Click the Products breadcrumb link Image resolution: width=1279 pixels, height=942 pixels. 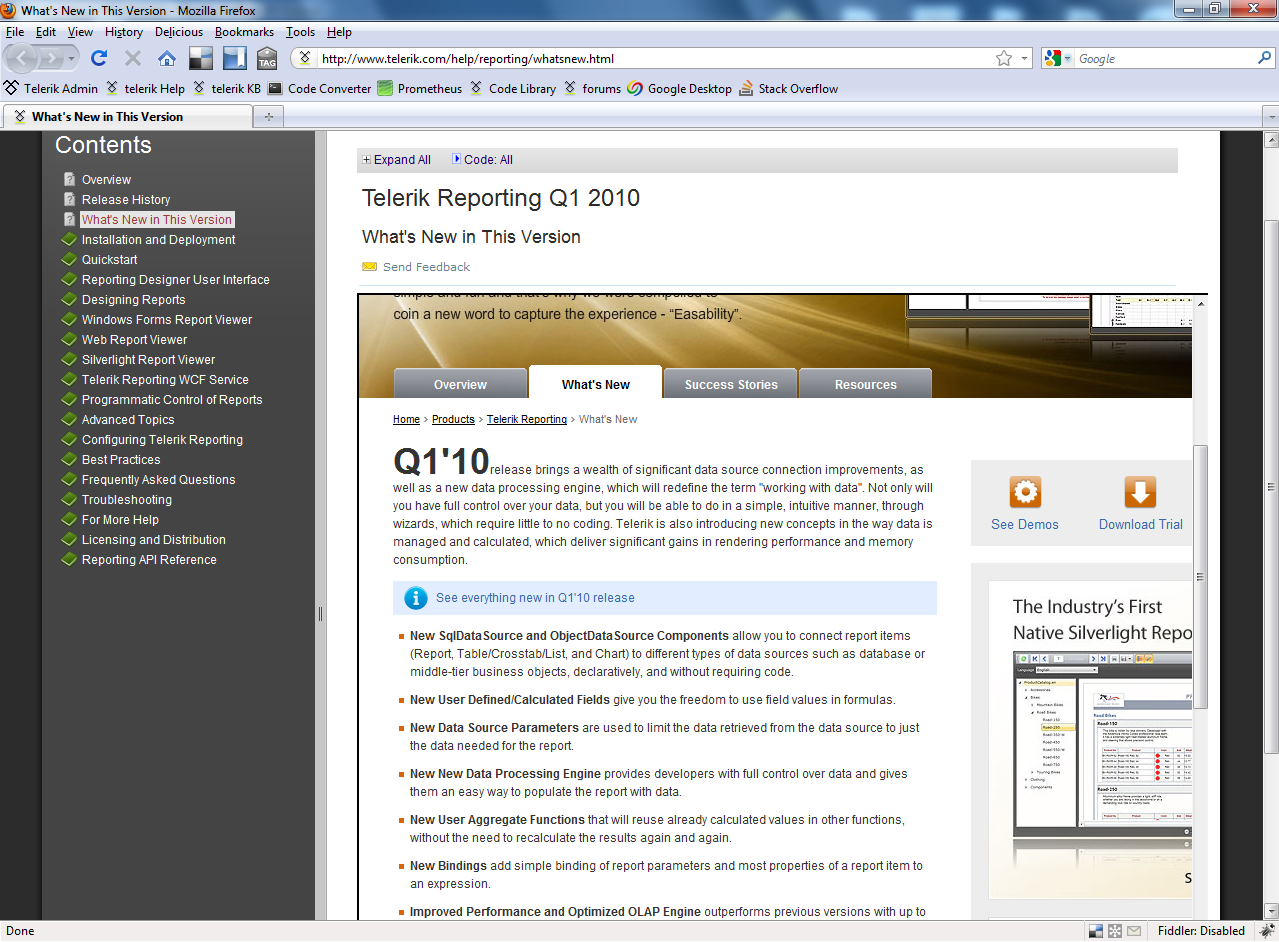453,420
